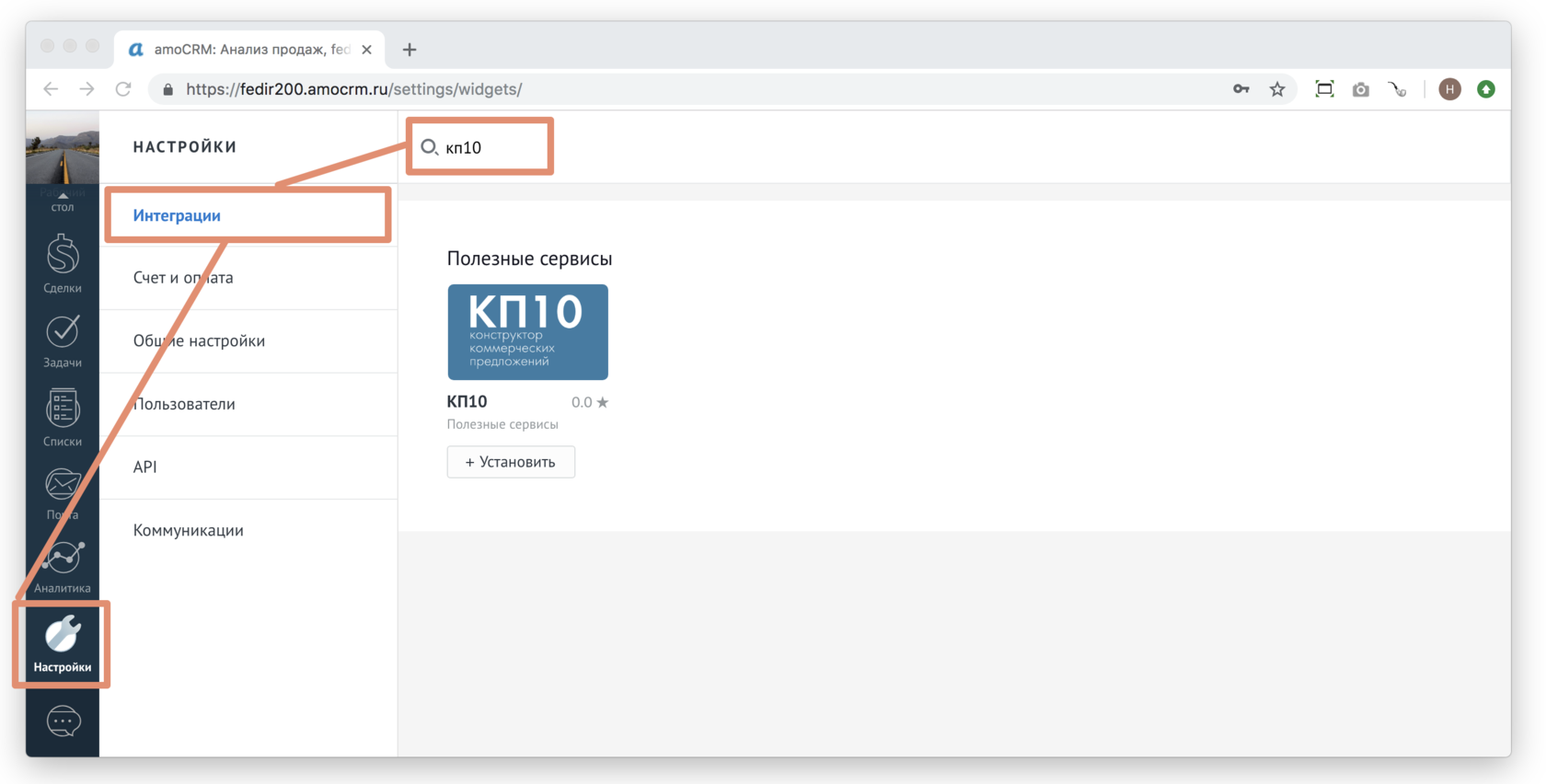Click the green update arrow icon

[x=1486, y=89]
